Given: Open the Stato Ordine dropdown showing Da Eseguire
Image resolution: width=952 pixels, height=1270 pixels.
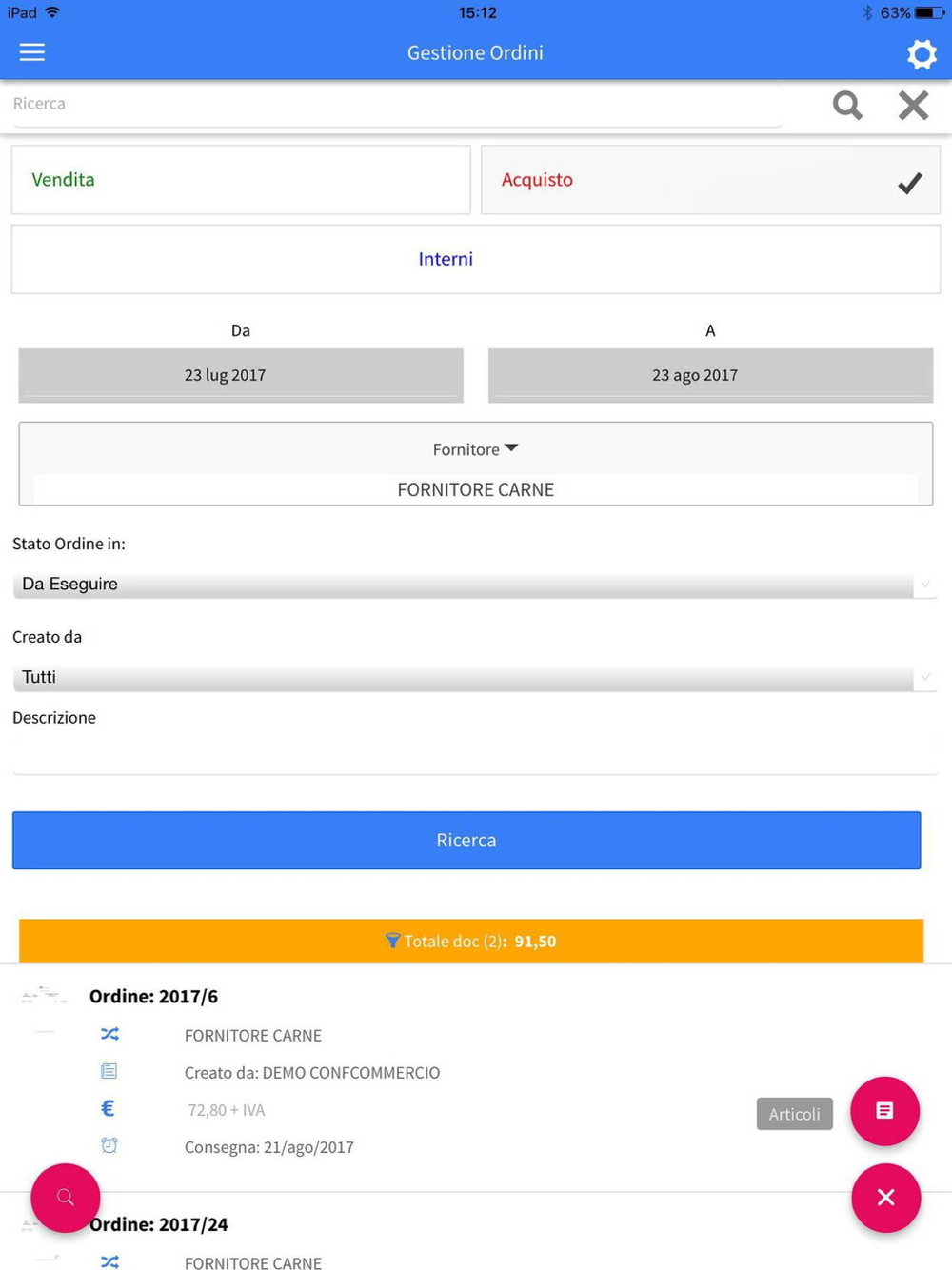Looking at the screenshot, I should click(x=475, y=585).
